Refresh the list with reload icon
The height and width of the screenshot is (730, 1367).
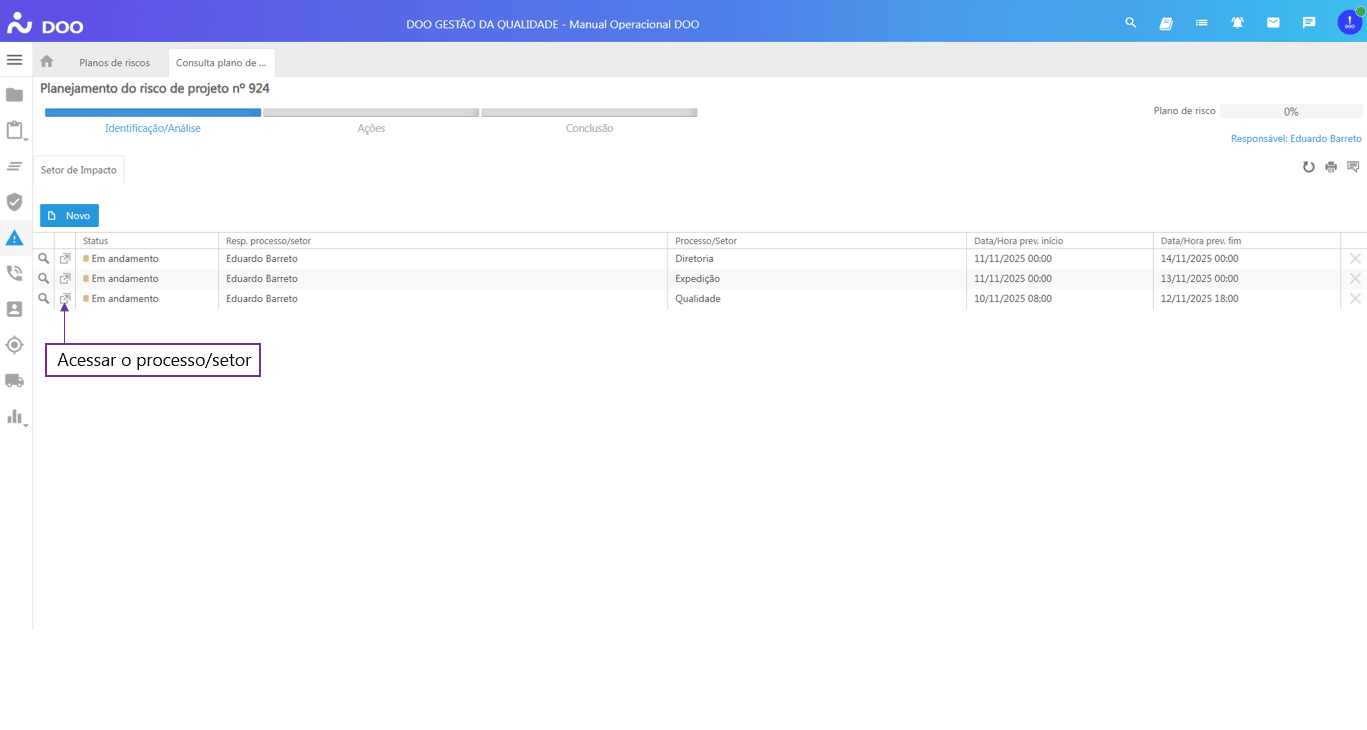[1308, 167]
